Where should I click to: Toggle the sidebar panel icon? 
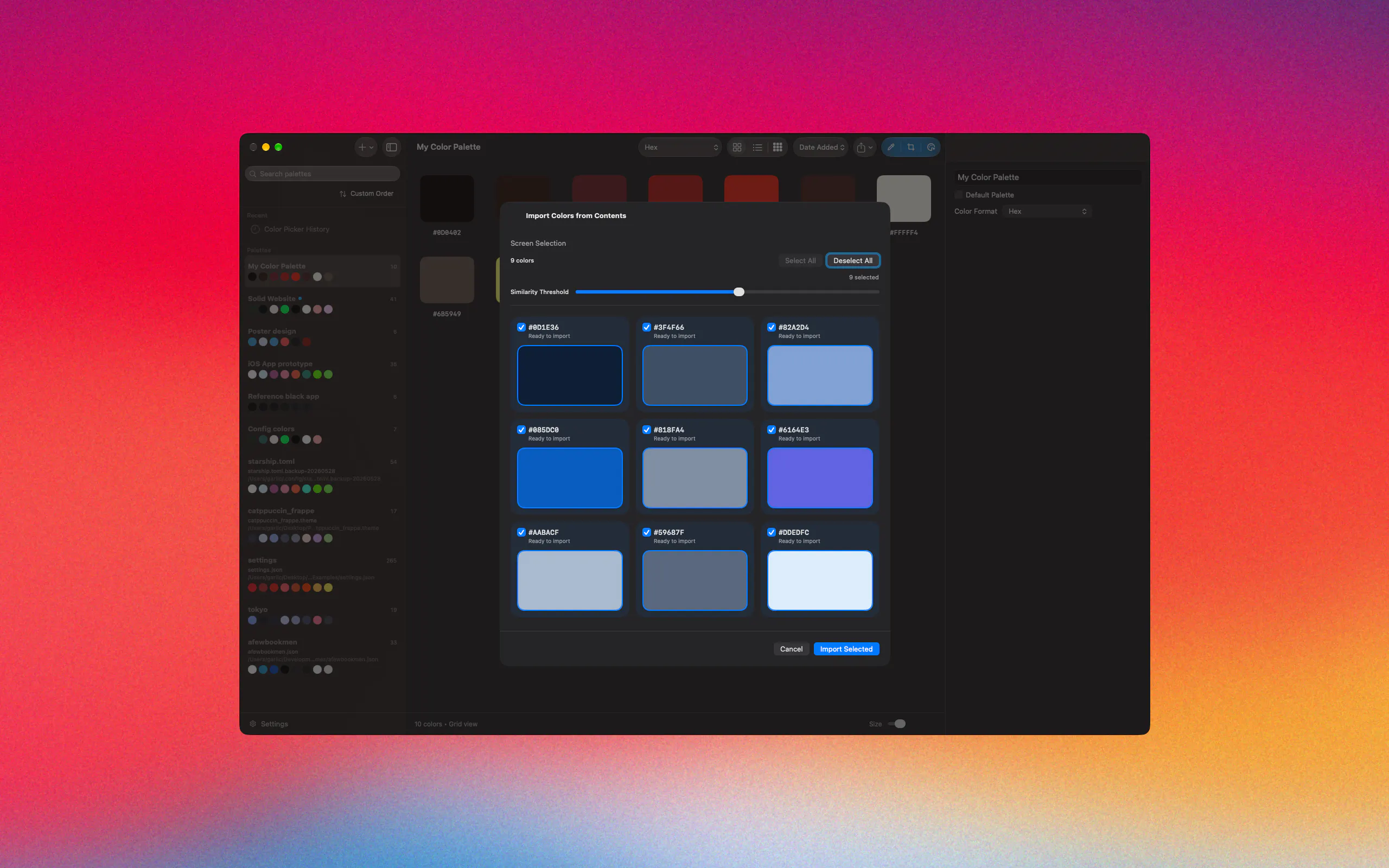click(x=391, y=148)
